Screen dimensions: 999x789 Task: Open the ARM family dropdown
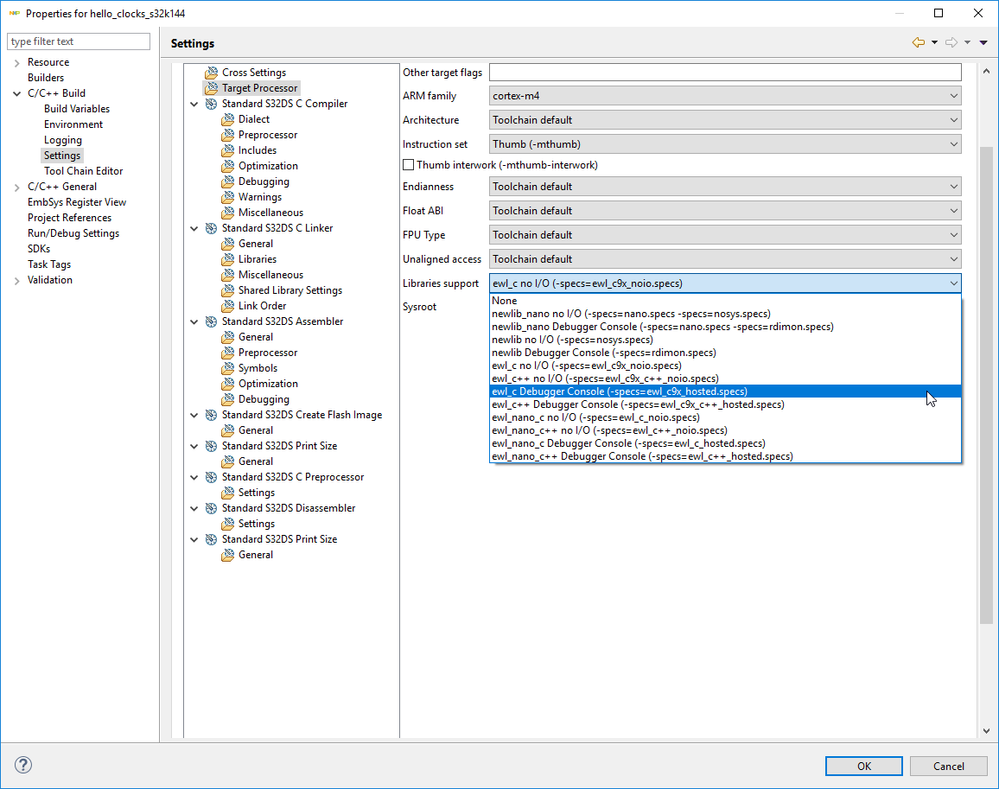pos(725,96)
